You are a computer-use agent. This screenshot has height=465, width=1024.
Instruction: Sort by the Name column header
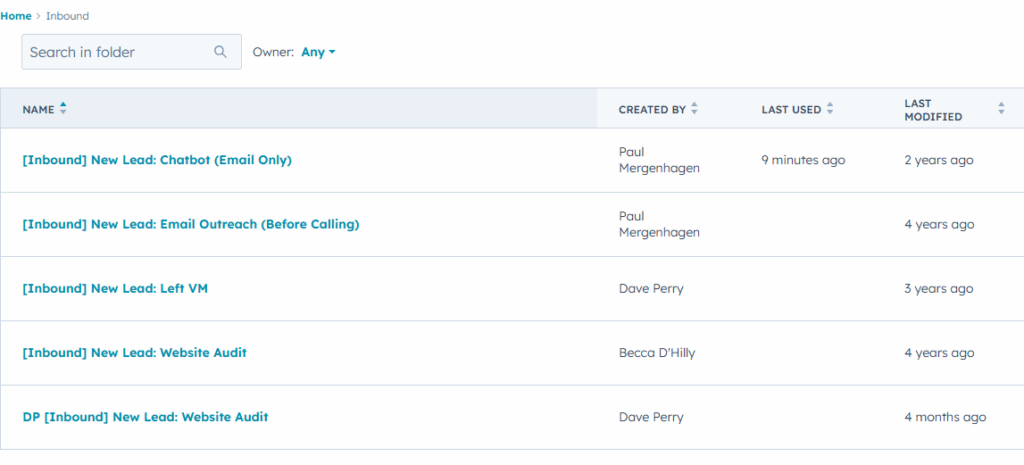tap(38, 109)
